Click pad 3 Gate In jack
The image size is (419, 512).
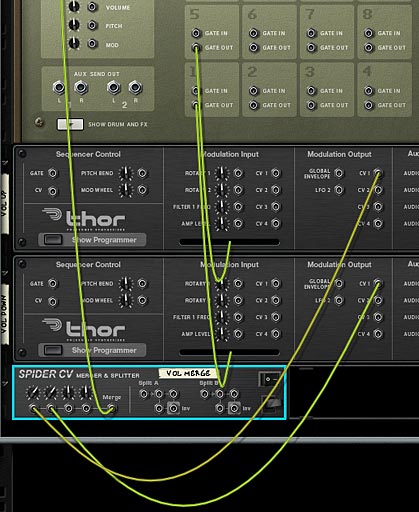(x=311, y=90)
